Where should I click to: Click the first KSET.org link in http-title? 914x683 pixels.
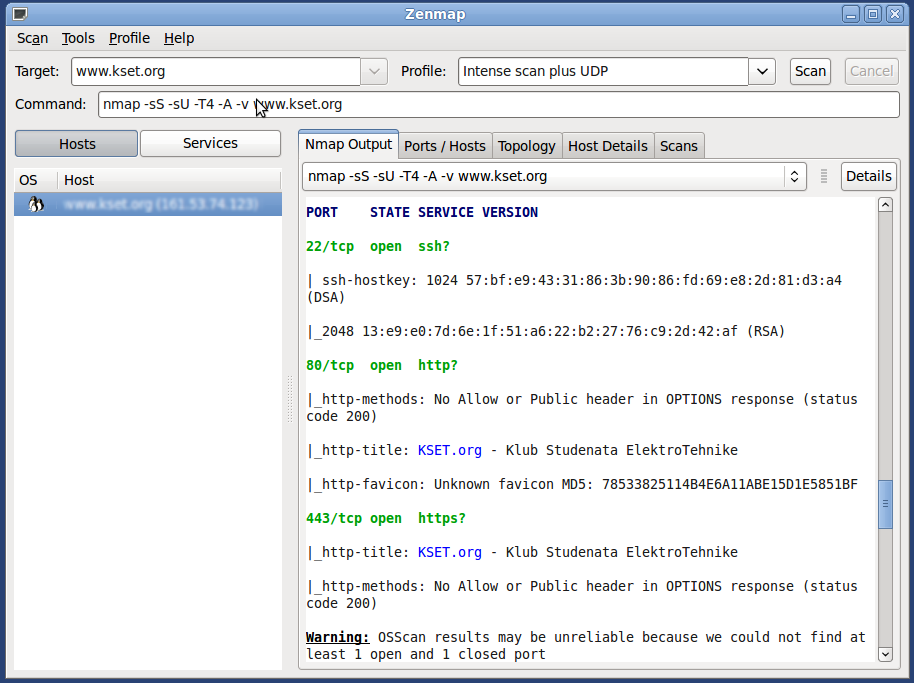click(449, 450)
